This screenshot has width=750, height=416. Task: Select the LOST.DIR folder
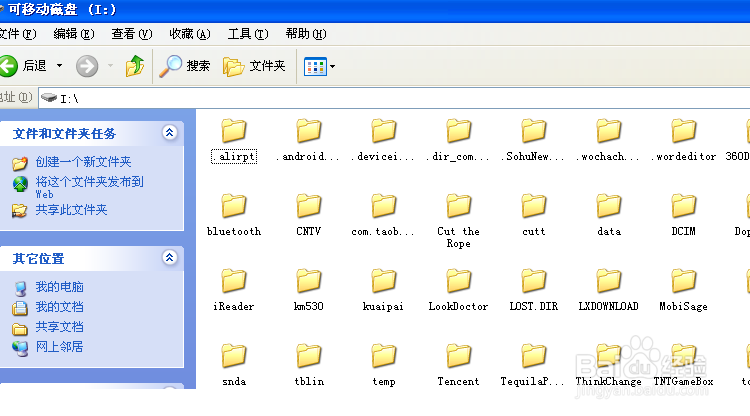[533, 291]
